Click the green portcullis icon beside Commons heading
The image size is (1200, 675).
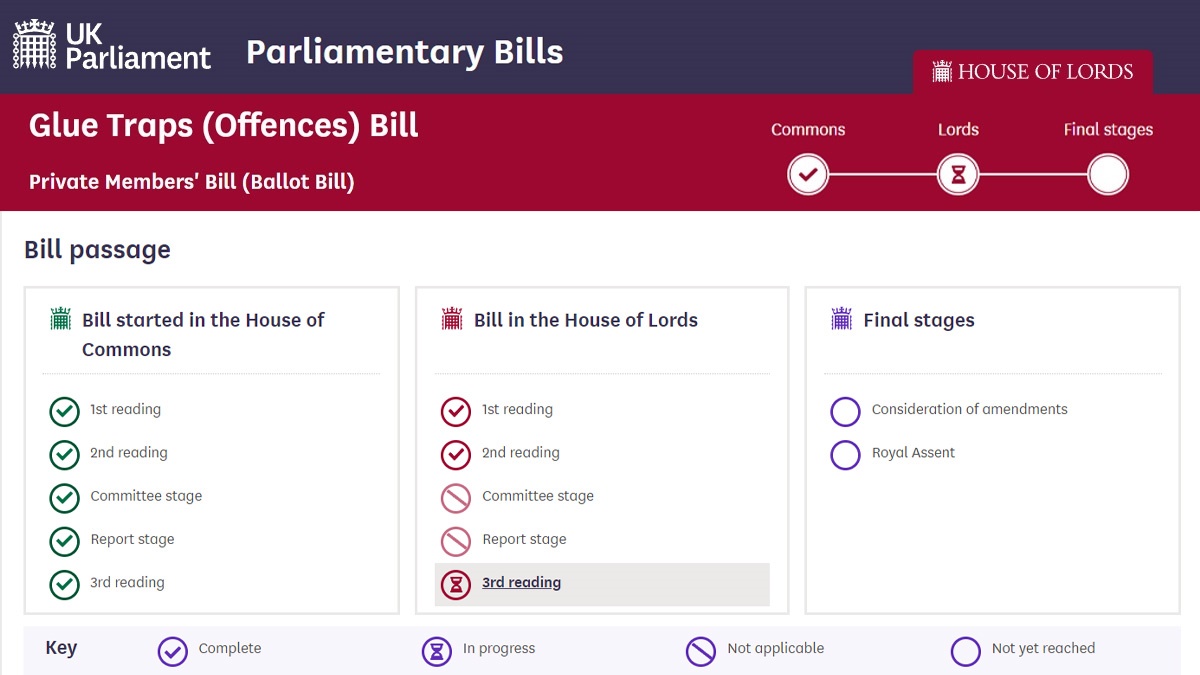[x=61, y=320]
